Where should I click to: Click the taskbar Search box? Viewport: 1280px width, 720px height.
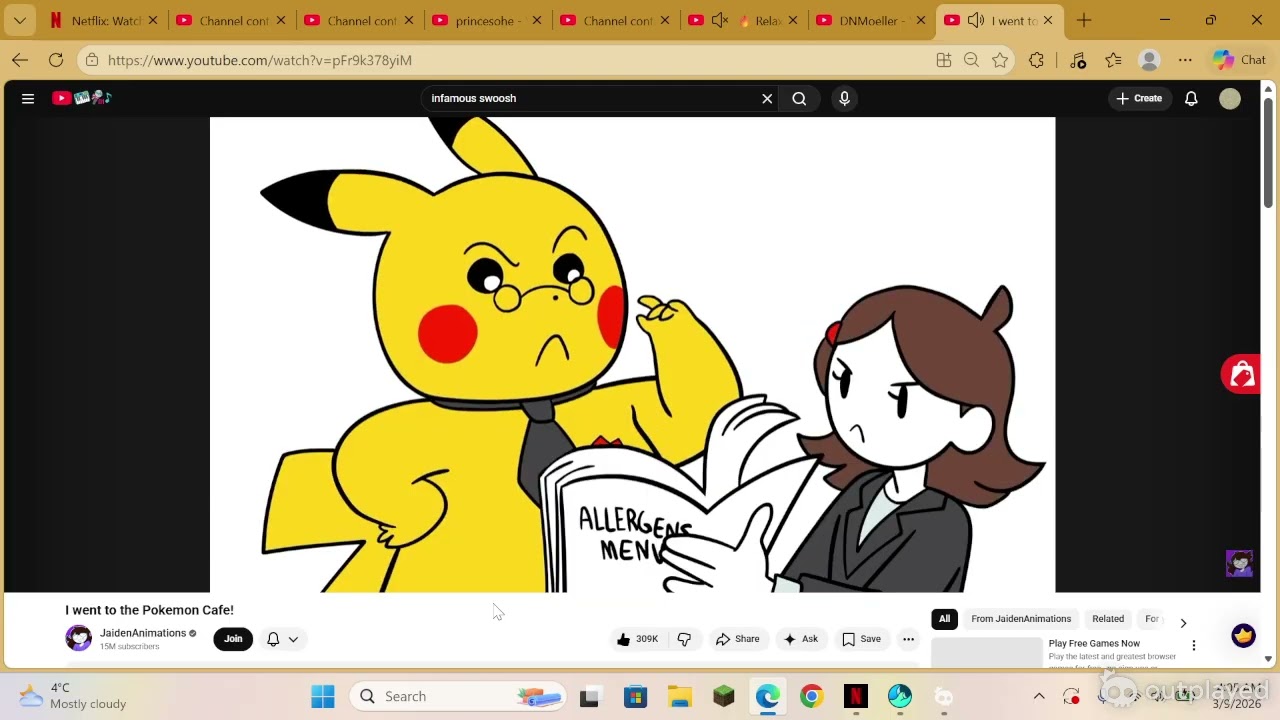pyautogui.click(x=458, y=696)
